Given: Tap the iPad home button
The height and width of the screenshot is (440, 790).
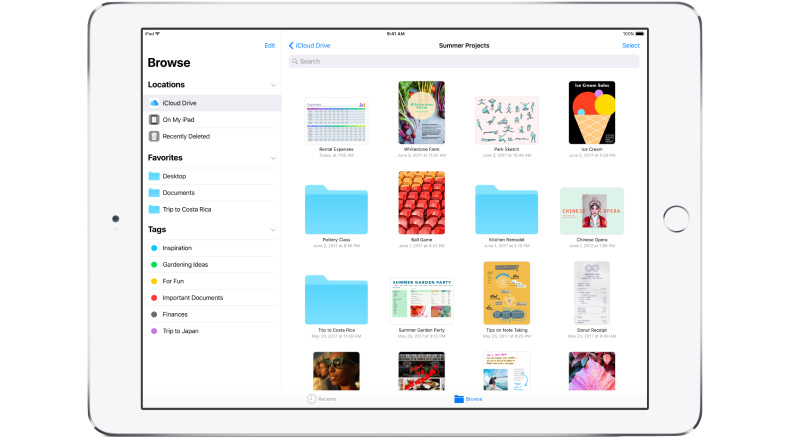Looking at the screenshot, I should click(676, 219).
